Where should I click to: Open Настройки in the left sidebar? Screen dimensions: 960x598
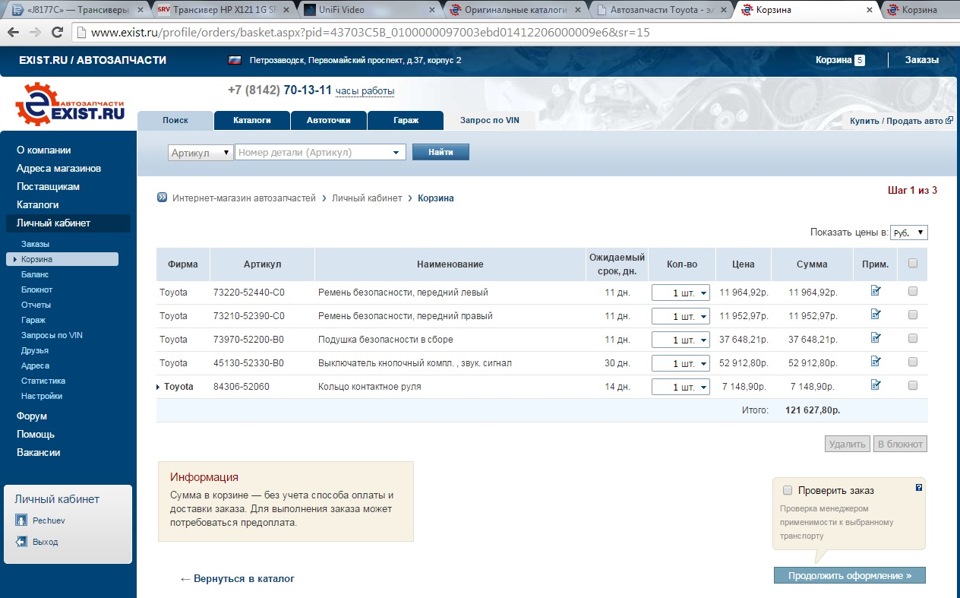[x=42, y=396]
